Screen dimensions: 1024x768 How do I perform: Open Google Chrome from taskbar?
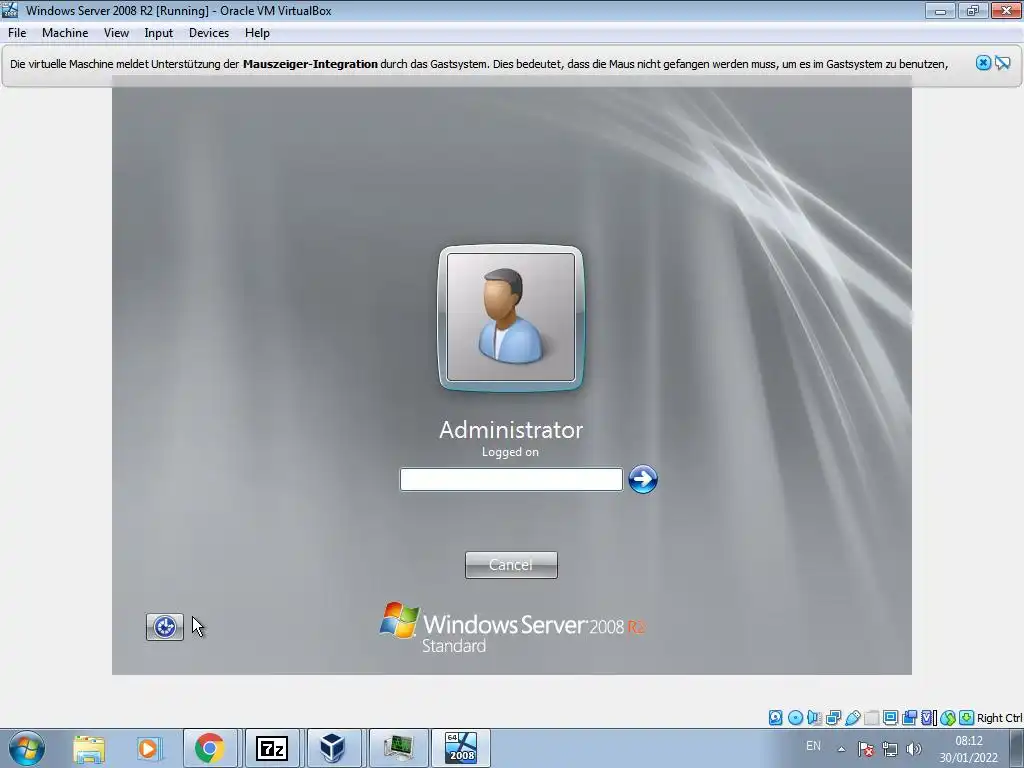(x=210, y=748)
